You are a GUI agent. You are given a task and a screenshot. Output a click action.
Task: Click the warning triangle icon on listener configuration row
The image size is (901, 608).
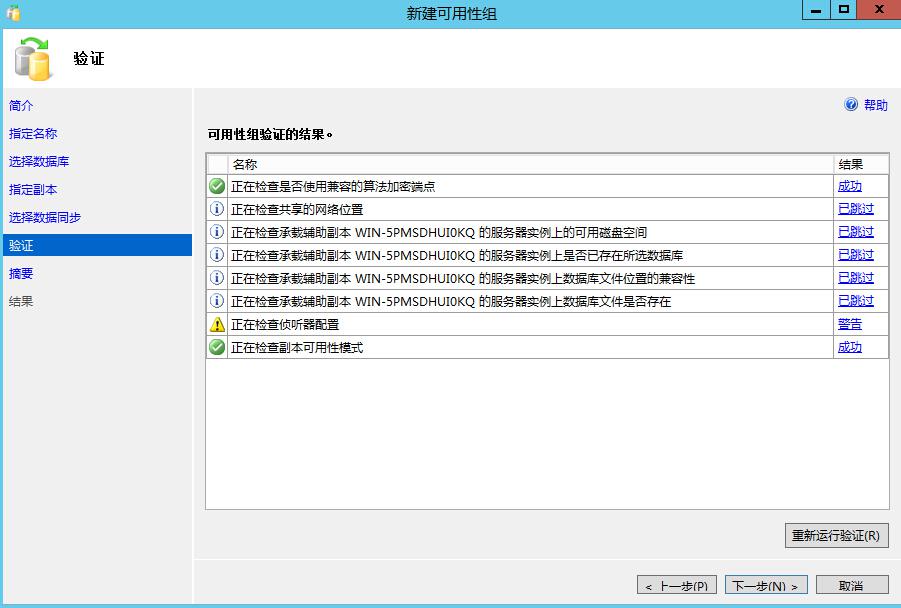coord(218,324)
